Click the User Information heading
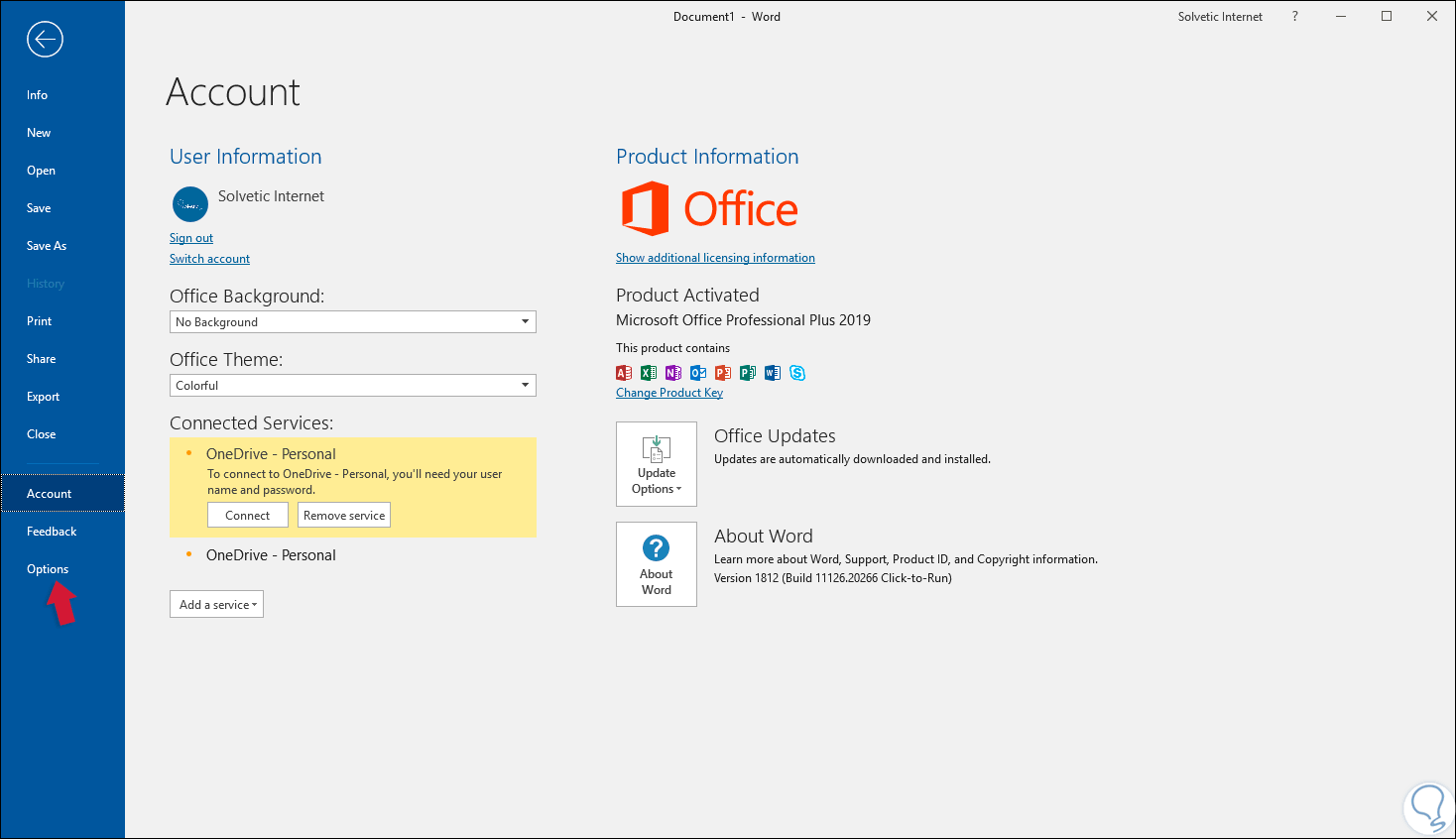The height and width of the screenshot is (839, 1456). pyautogui.click(x=246, y=157)
